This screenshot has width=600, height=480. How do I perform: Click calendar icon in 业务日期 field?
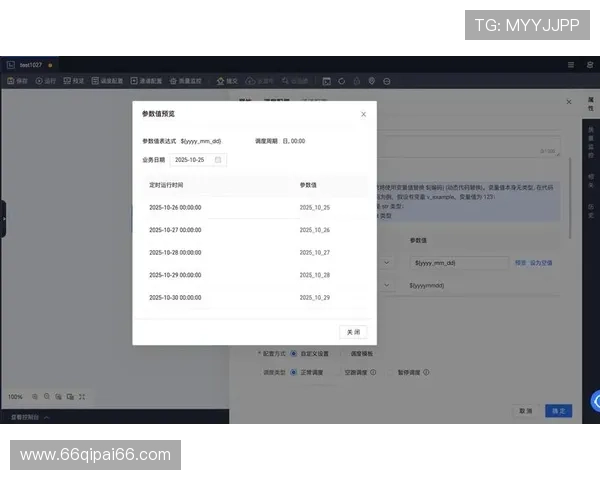pyautogui.click(x=218, y=160)
